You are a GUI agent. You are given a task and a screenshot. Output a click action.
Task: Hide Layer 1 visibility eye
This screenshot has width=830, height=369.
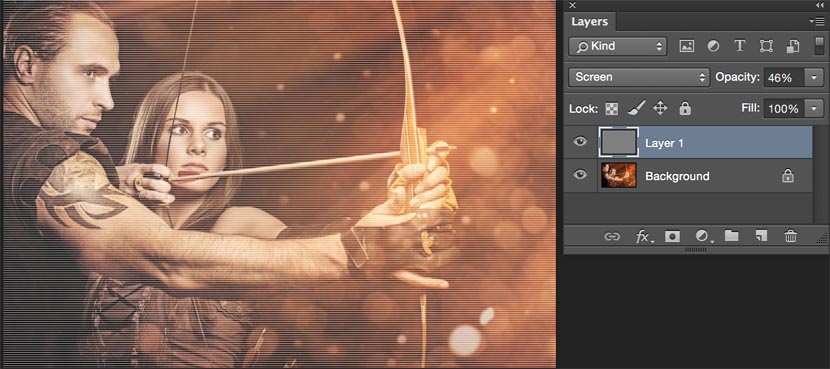click(581, 141)
